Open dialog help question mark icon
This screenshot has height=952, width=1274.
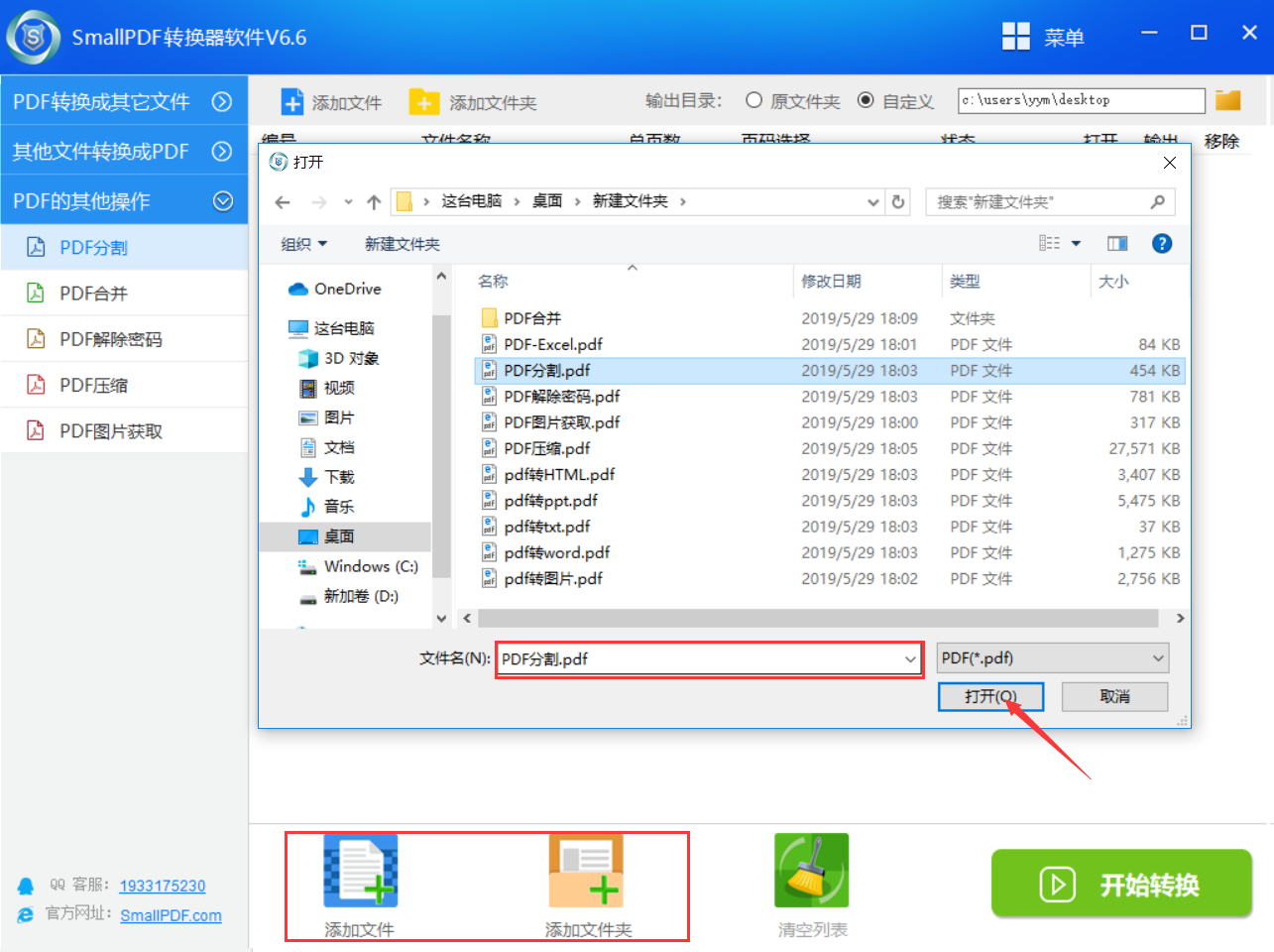(x=1162, y=244)
